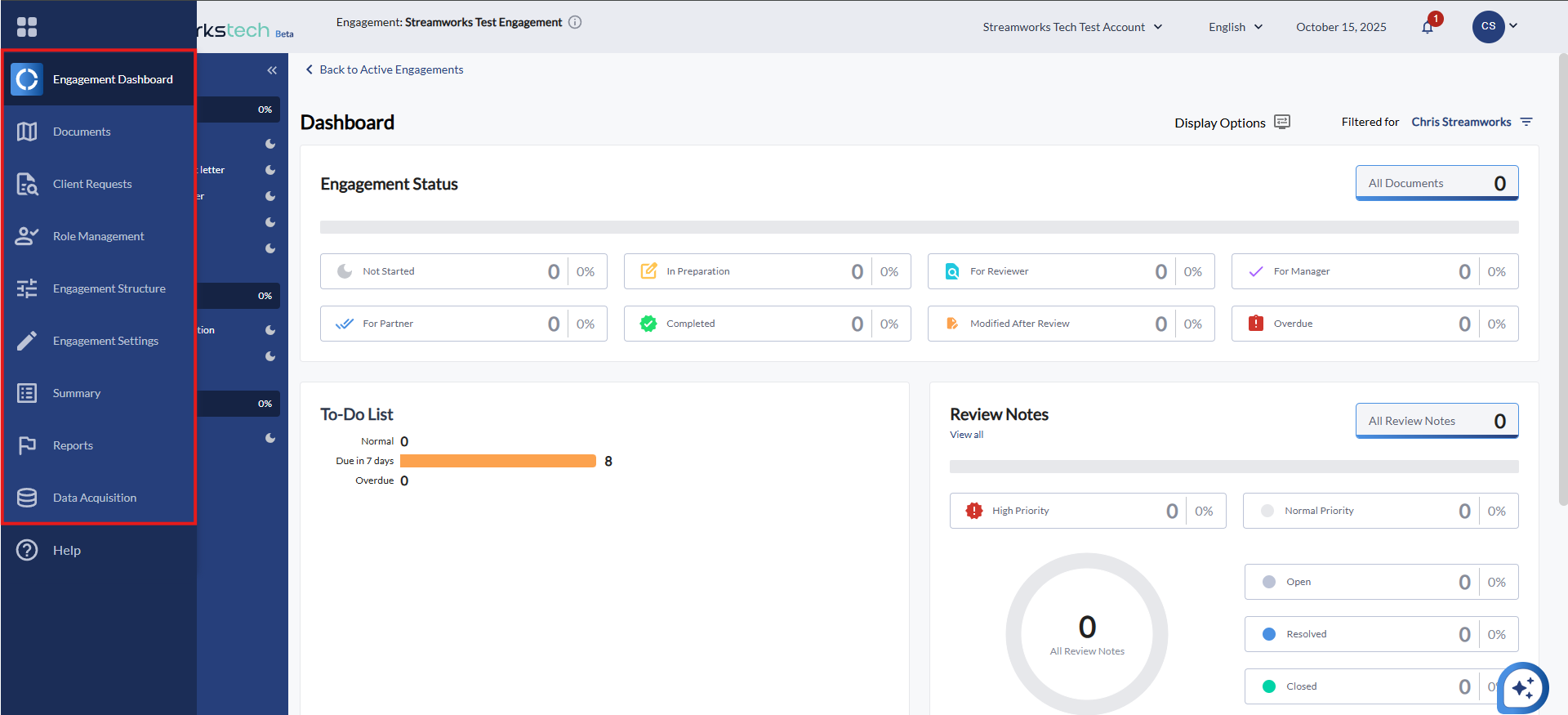The width and height of the screenshot is (1568, 715).
Task: Open the AI assistant sparkle button
Action: coord(1523,688)
